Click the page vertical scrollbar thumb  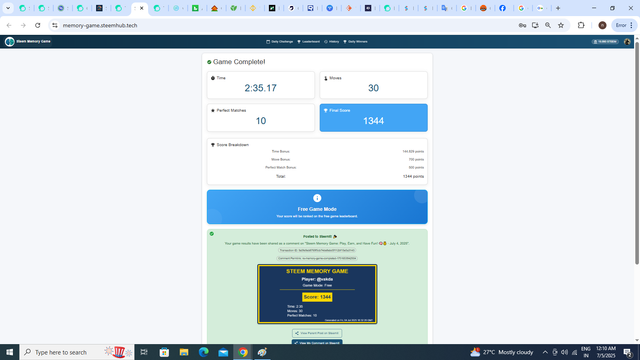pos(637,153)
